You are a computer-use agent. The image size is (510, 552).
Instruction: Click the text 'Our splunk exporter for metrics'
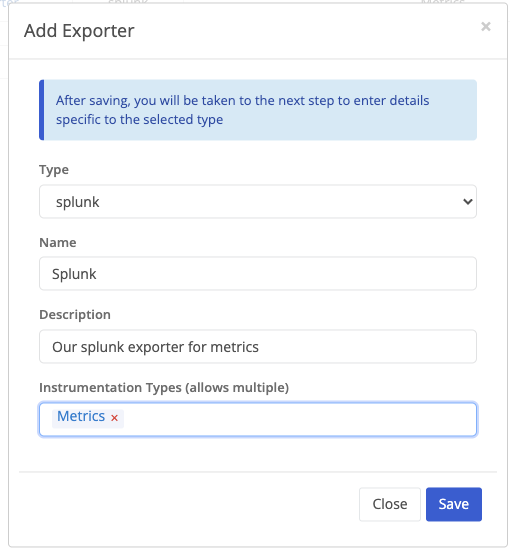tap(155, 347)
